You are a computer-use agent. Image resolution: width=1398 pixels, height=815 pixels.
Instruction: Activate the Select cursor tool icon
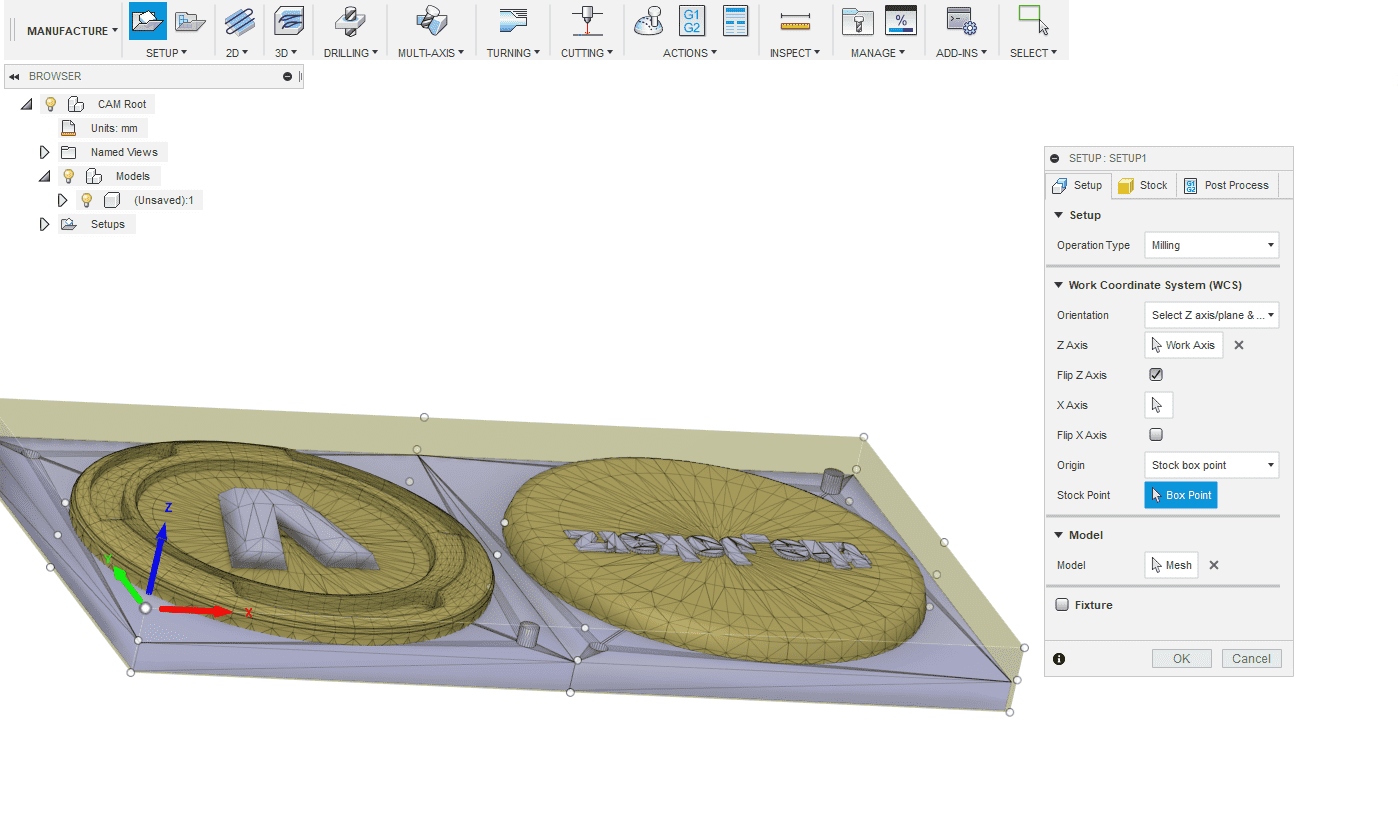tap(1032, 20)
